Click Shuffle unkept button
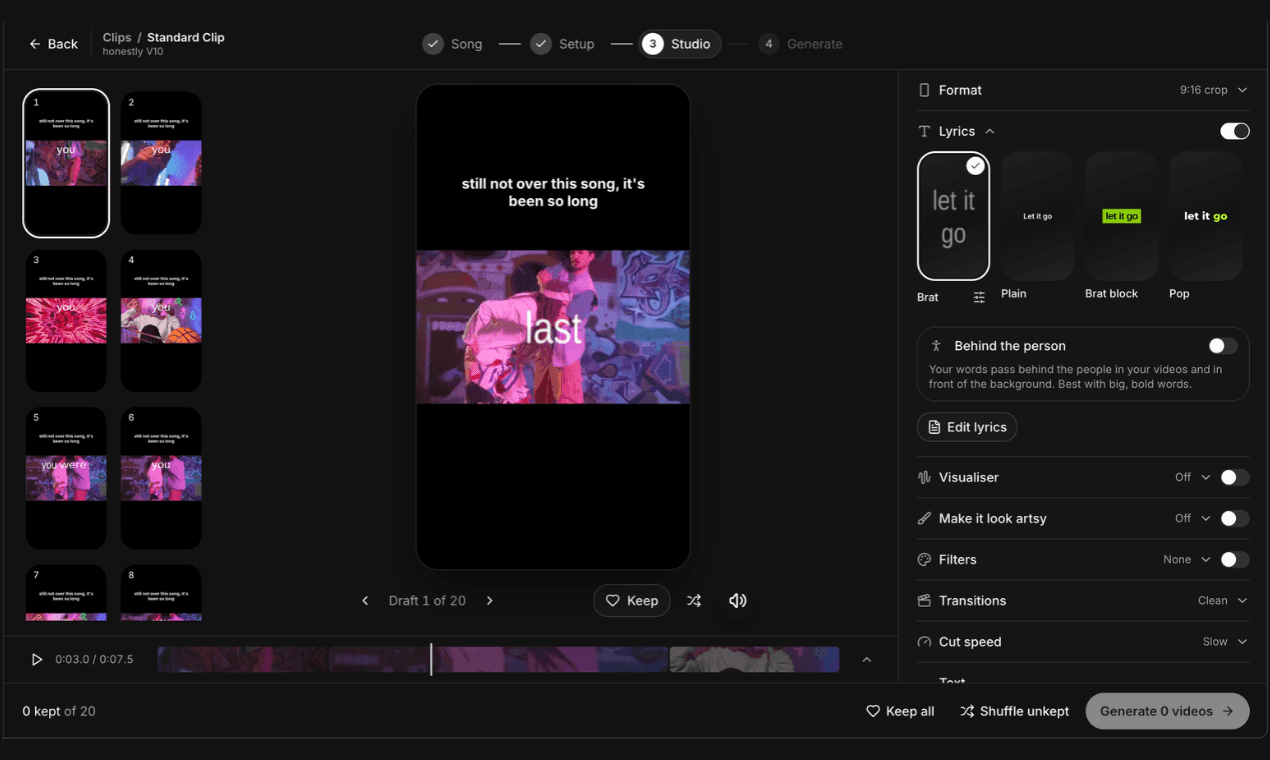The image size is (1270, 760). [x=1014, y=711]
